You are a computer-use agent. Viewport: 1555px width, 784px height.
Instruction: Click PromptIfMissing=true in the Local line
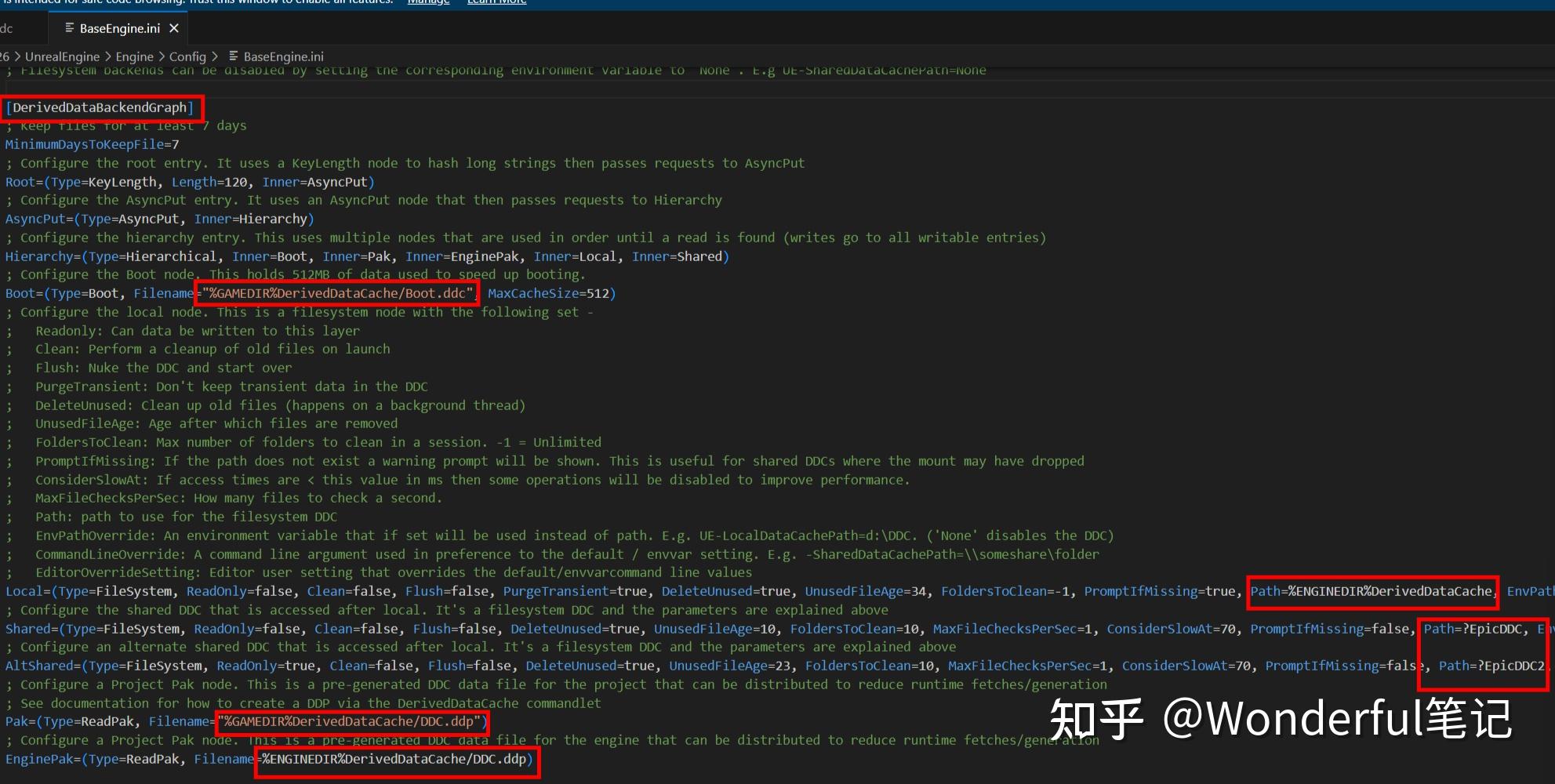(x=1160, y=591)
